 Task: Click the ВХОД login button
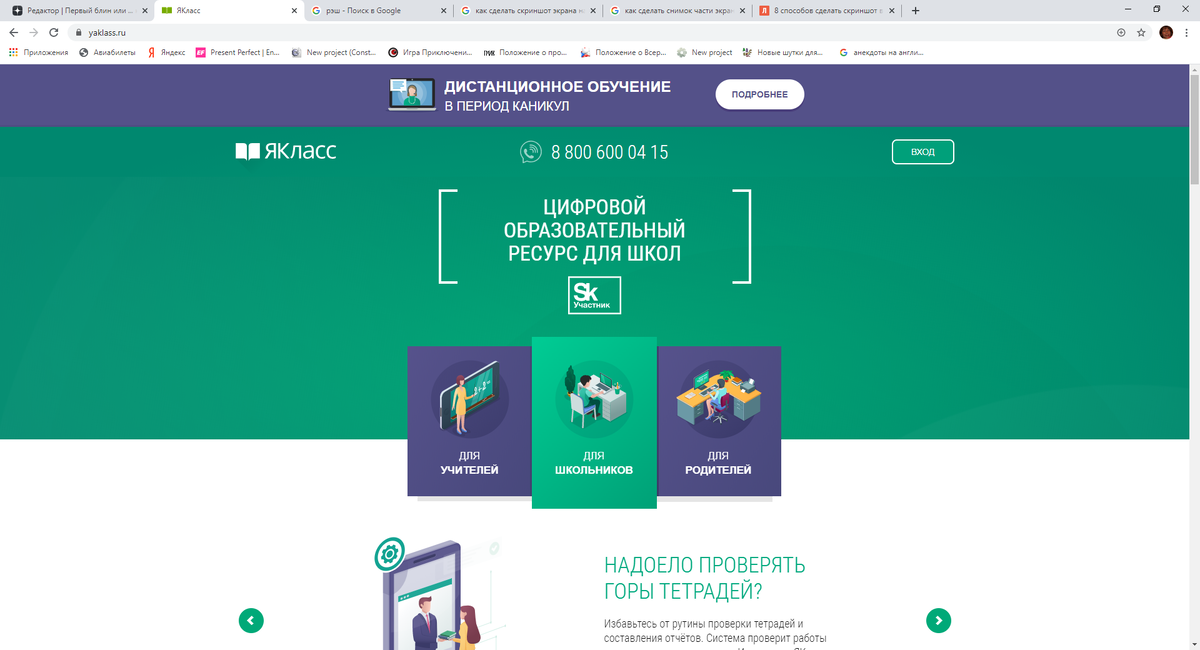[x=923, y=152]
